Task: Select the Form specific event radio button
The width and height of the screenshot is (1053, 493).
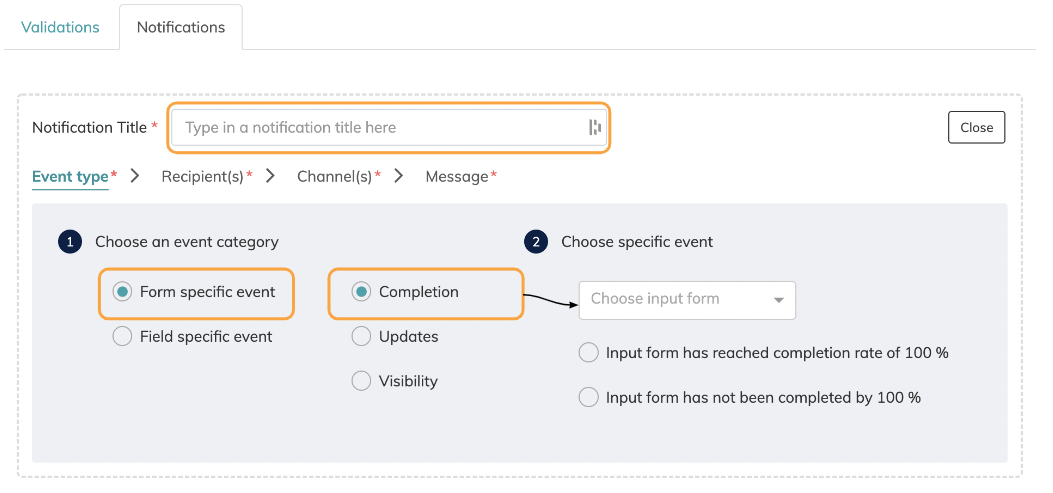Action: pyautogui.click(x=122, y=292)
